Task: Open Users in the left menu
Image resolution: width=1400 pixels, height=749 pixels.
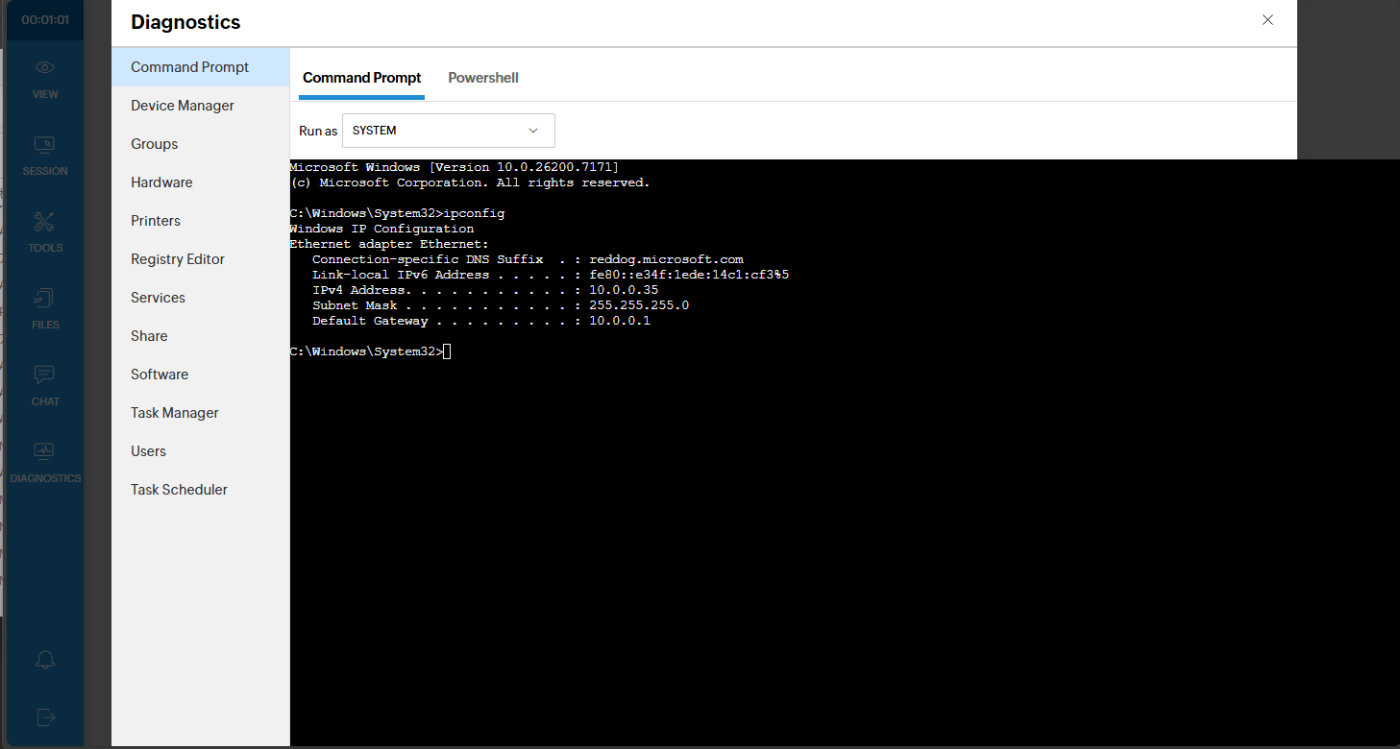Action: pos(200,451)
